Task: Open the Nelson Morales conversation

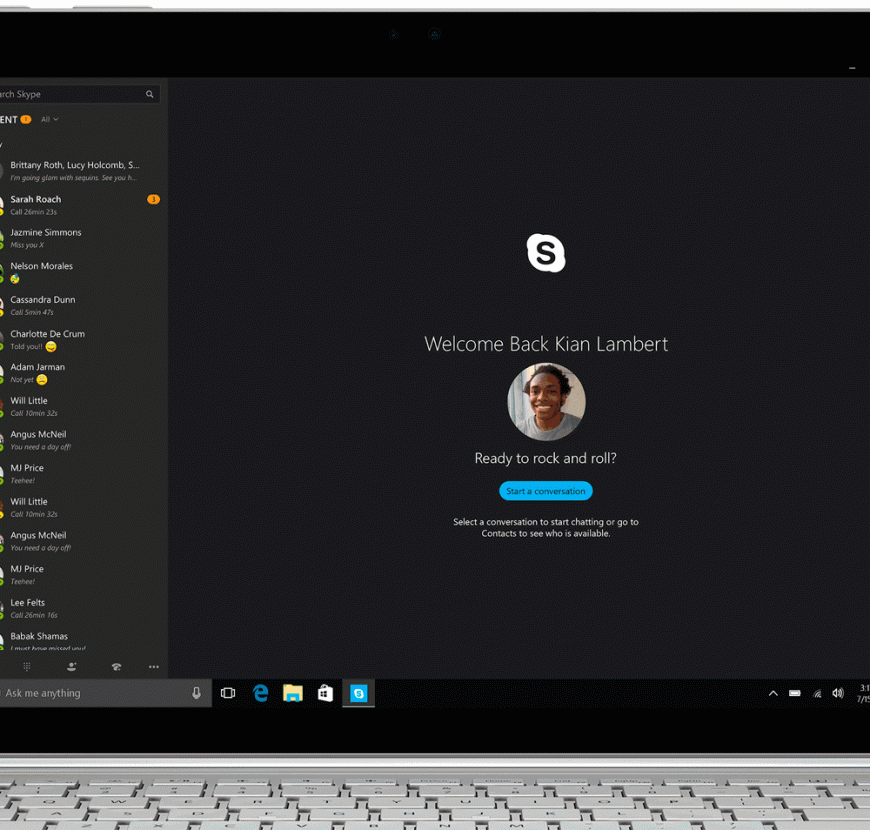Action: coord(83,272)
